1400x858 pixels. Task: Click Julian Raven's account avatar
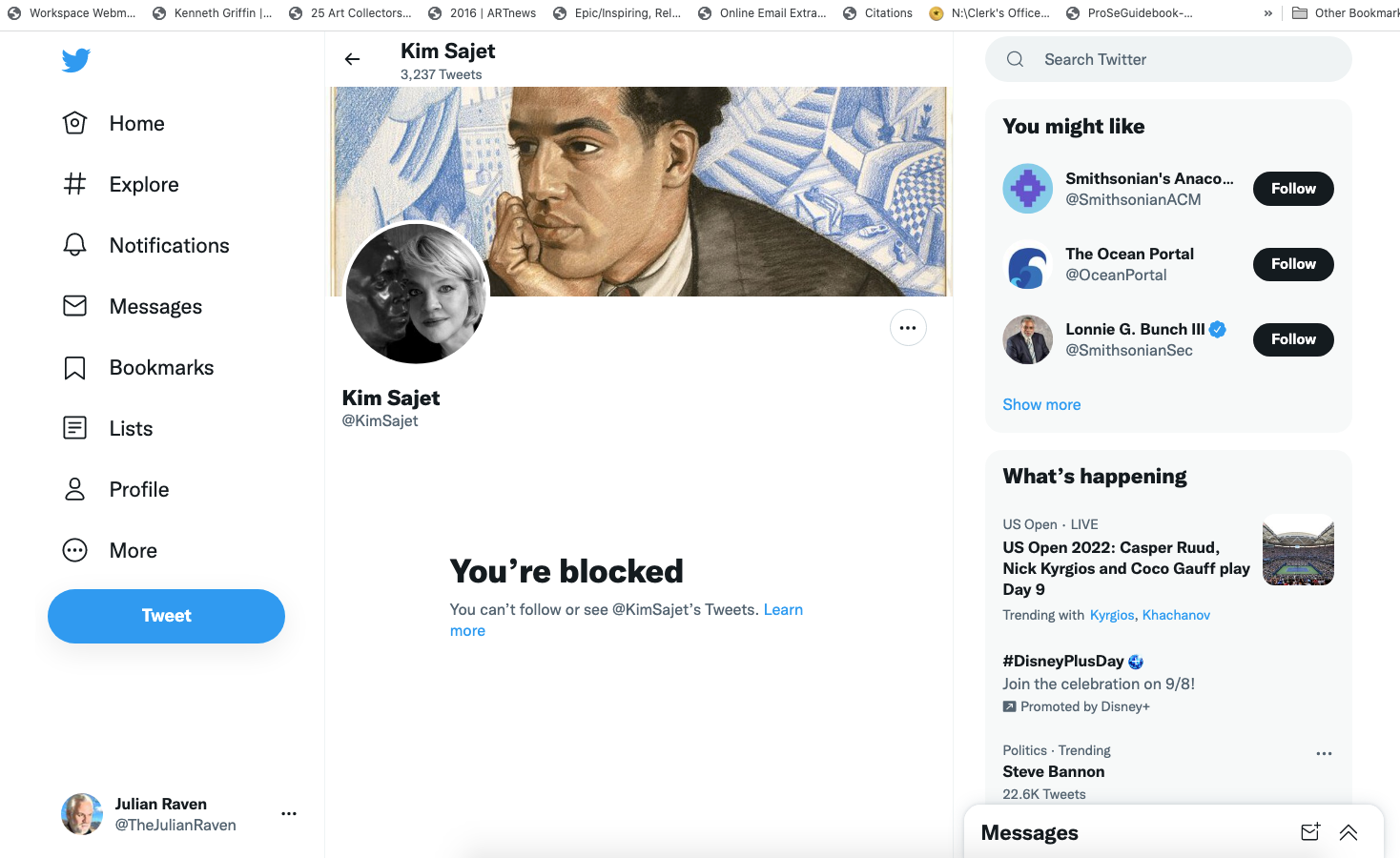coord(82,814)
